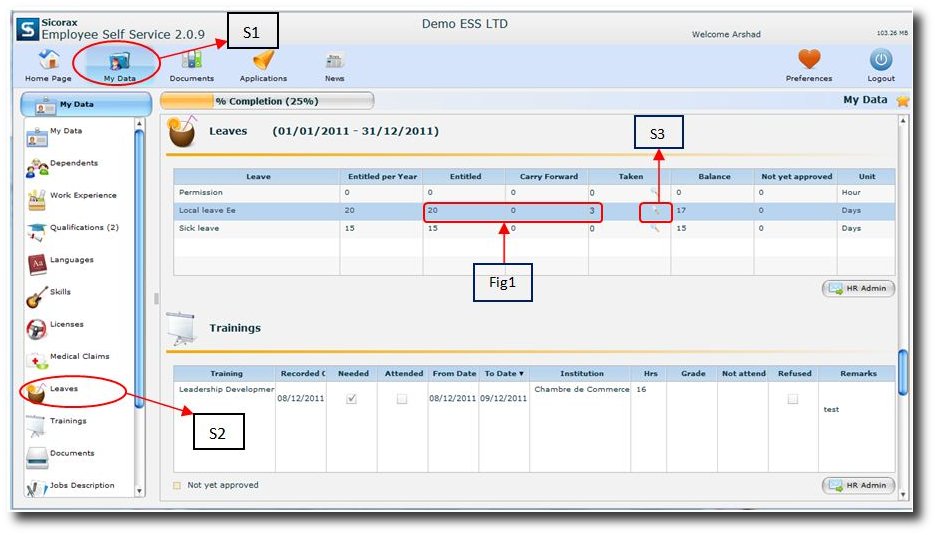Collapse the My Data sidebar panel header

point(86,104)
